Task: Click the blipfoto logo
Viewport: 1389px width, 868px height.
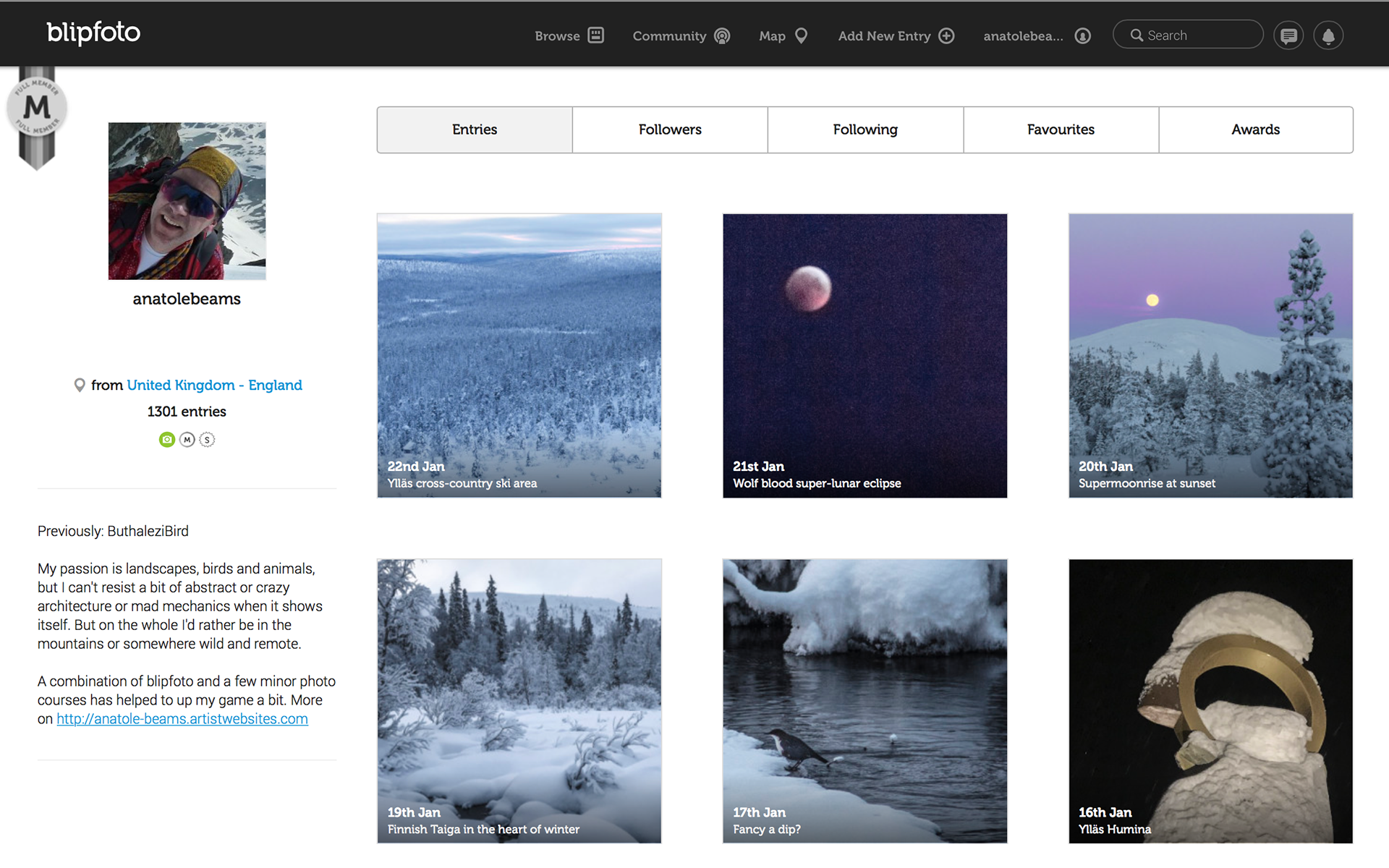Action: pyautogui.click(x=93, y=33)
